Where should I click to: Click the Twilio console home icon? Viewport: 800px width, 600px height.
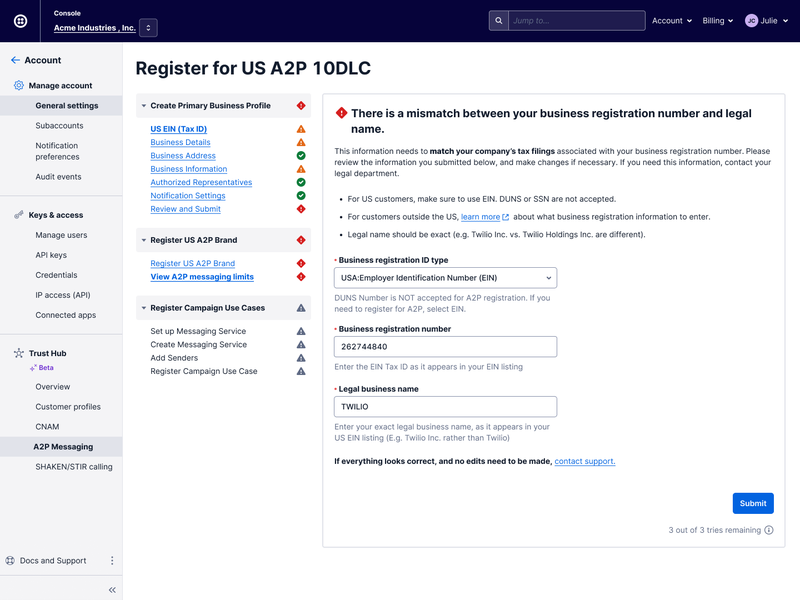coord(20,20)
